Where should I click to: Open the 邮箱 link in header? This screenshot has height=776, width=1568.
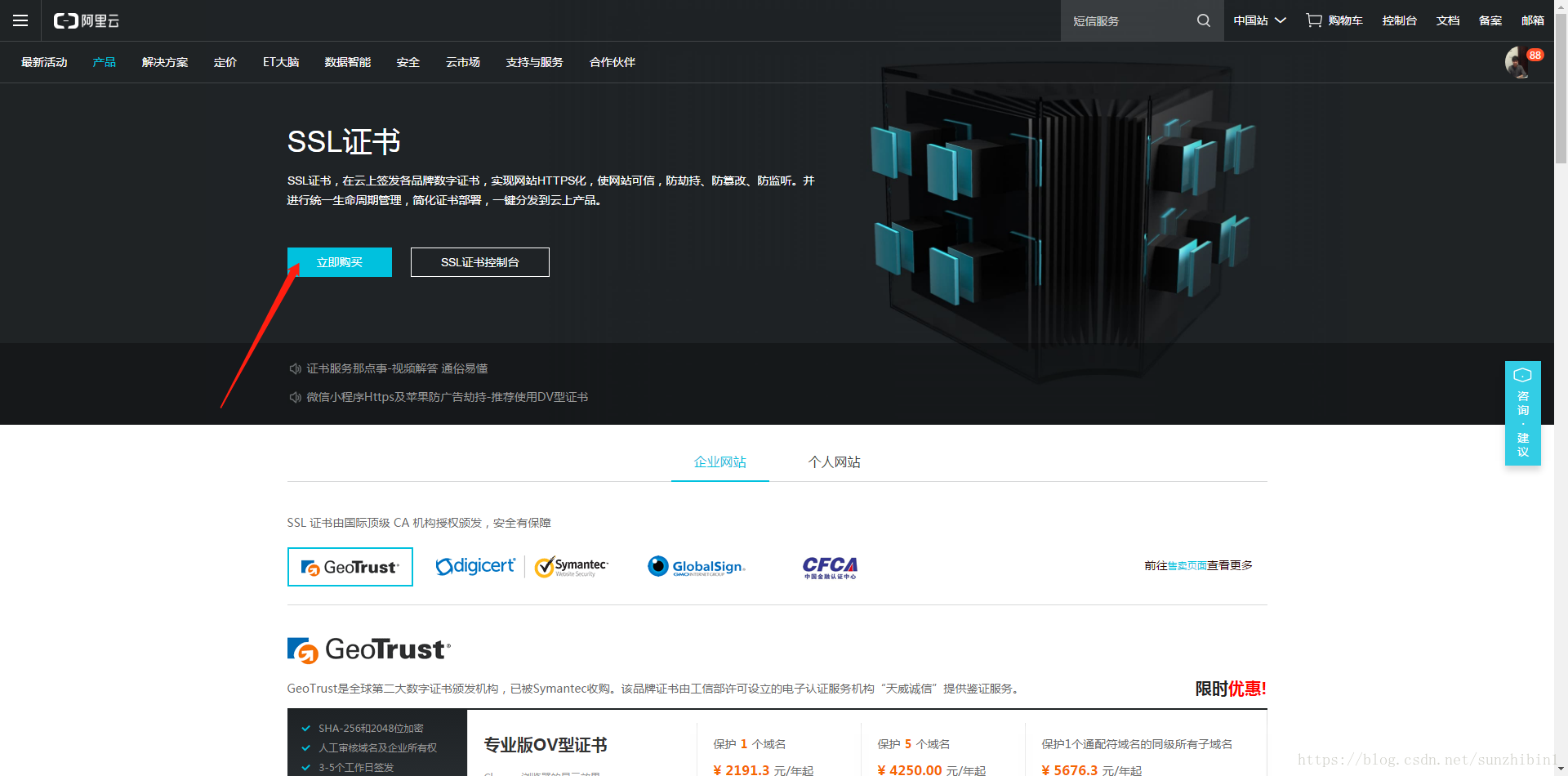coord(1533,20)
